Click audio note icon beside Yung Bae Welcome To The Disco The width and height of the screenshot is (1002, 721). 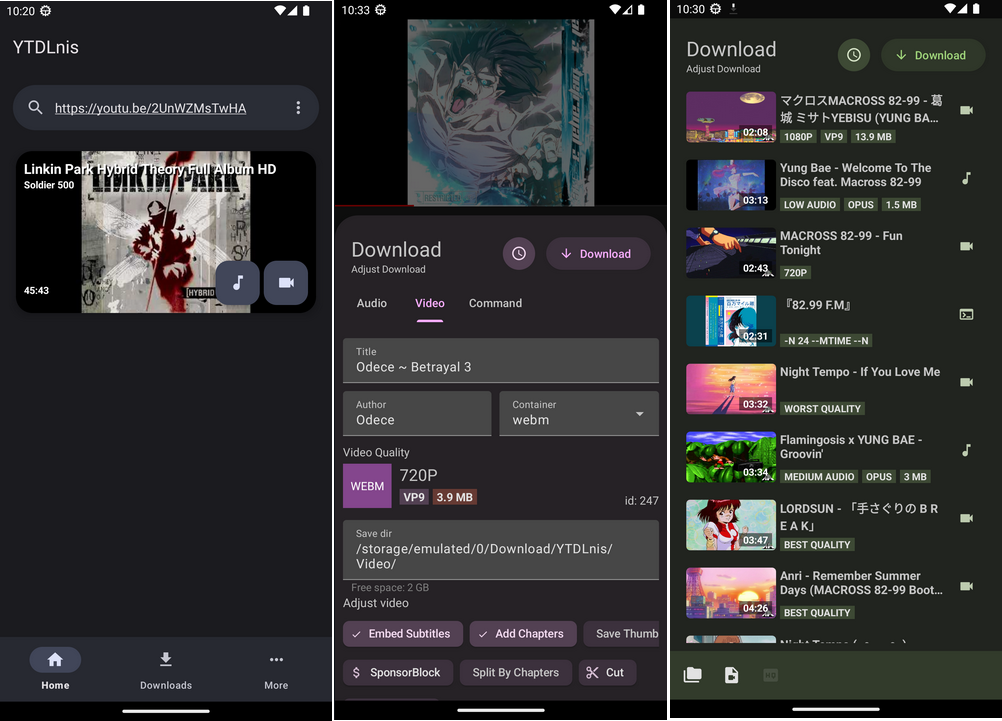[966, 178]
